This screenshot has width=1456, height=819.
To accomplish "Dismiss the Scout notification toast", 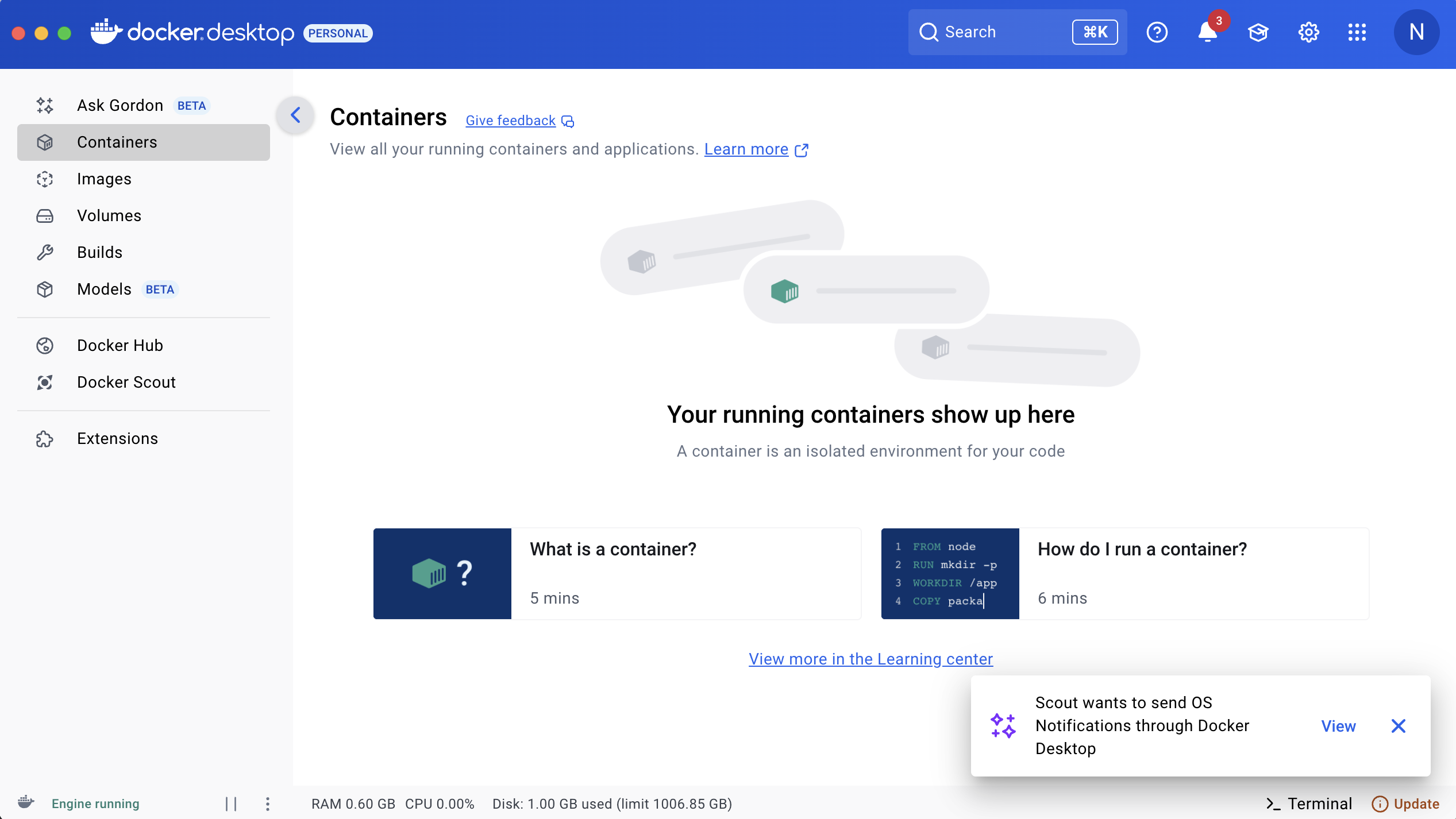I will pos(1399,726).
